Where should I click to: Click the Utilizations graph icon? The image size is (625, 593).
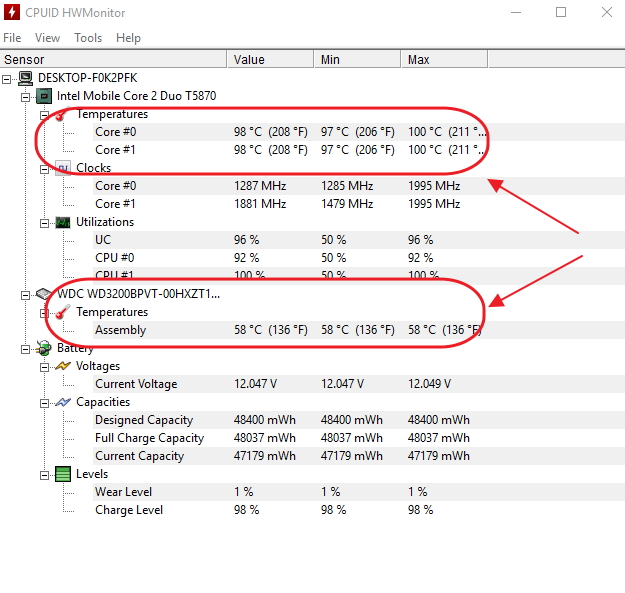[63, 222]
